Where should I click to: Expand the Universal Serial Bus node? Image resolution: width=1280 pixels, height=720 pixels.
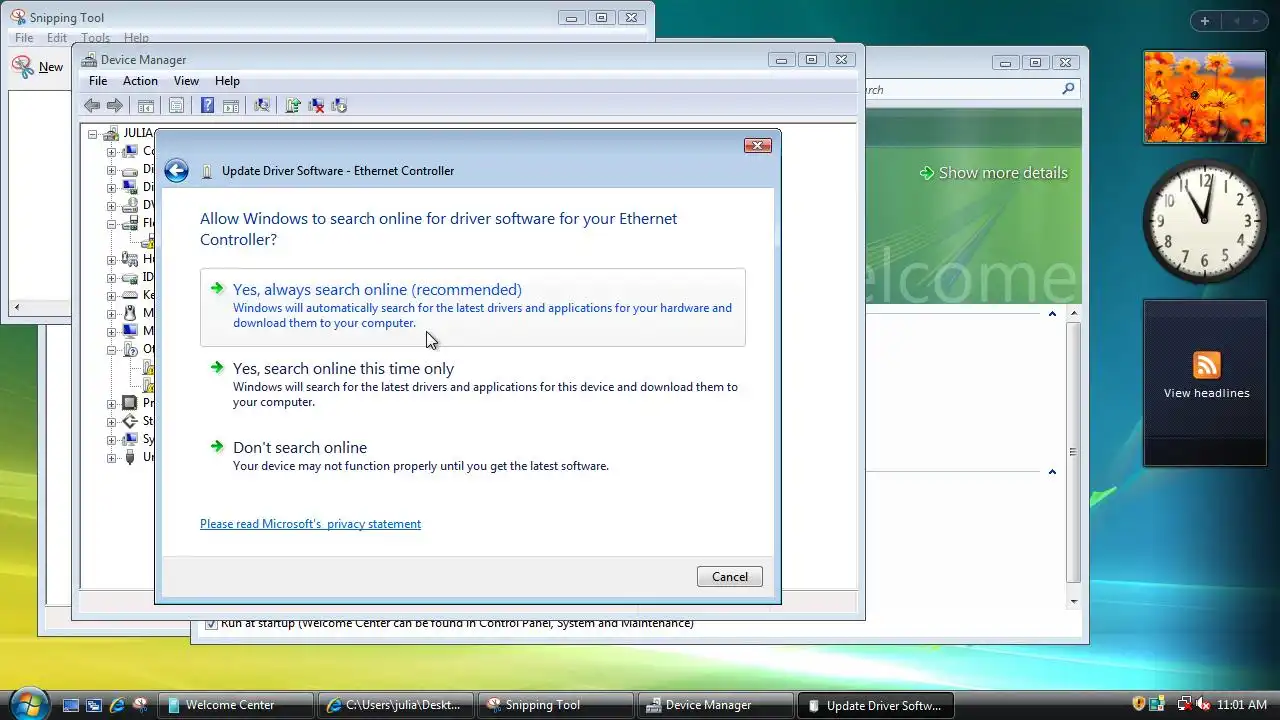(x=111, y=458)
